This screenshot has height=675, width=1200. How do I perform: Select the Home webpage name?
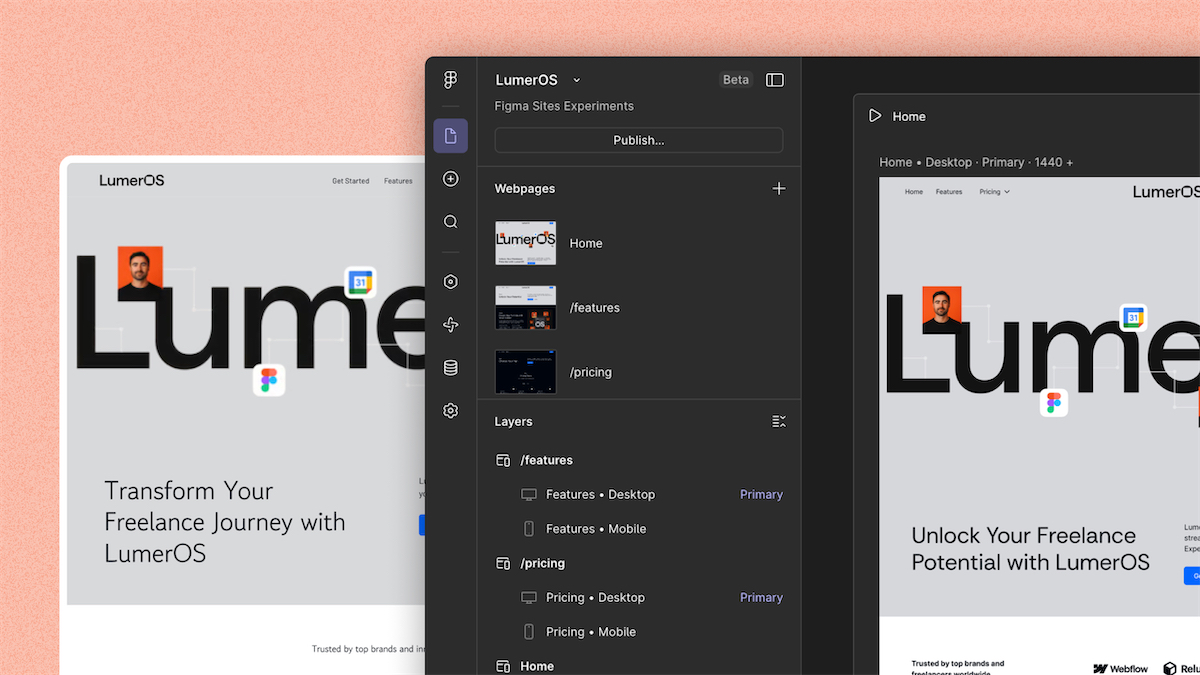(586, 243)
